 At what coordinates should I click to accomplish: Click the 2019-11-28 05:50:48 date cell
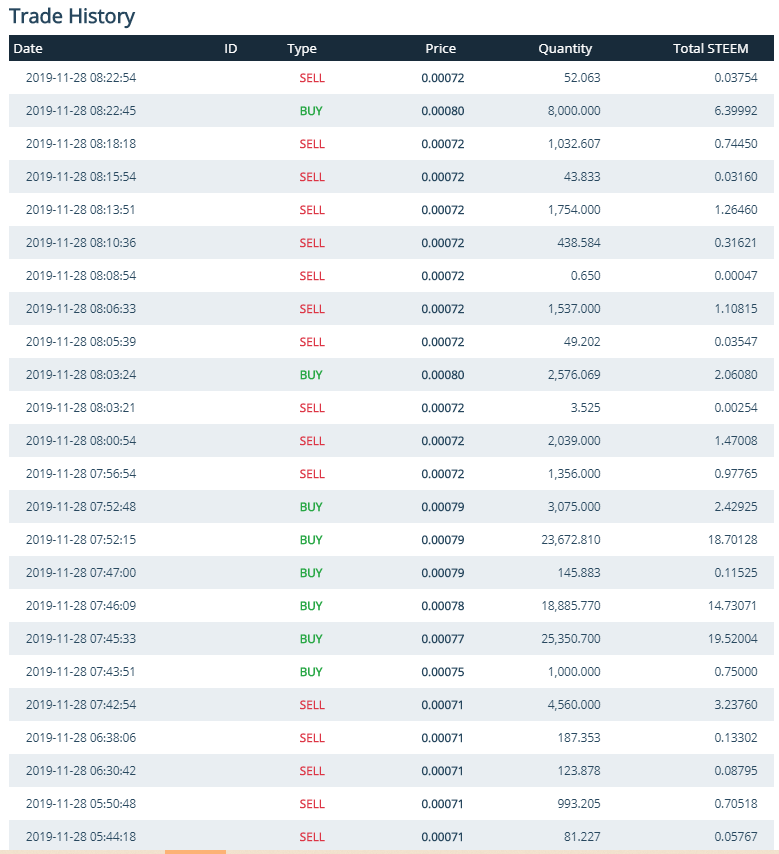(x=81, y=804)
